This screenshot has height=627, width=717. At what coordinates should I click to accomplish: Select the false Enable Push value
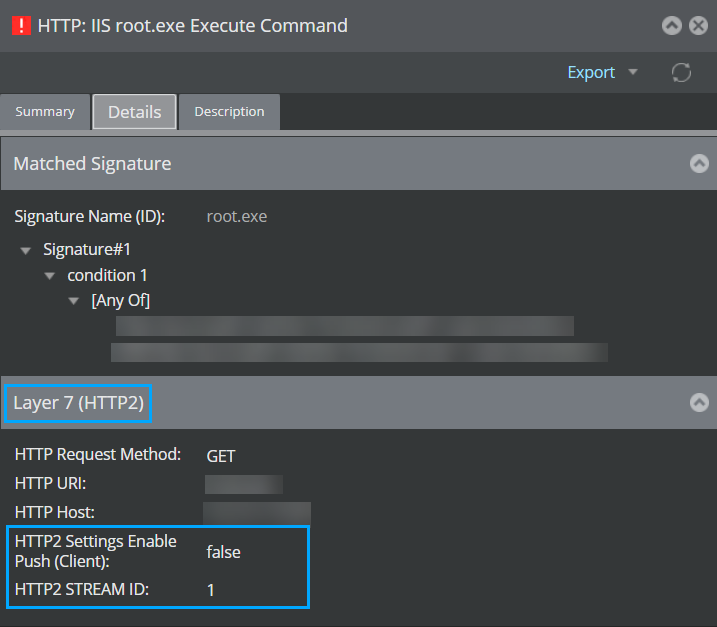223,552
